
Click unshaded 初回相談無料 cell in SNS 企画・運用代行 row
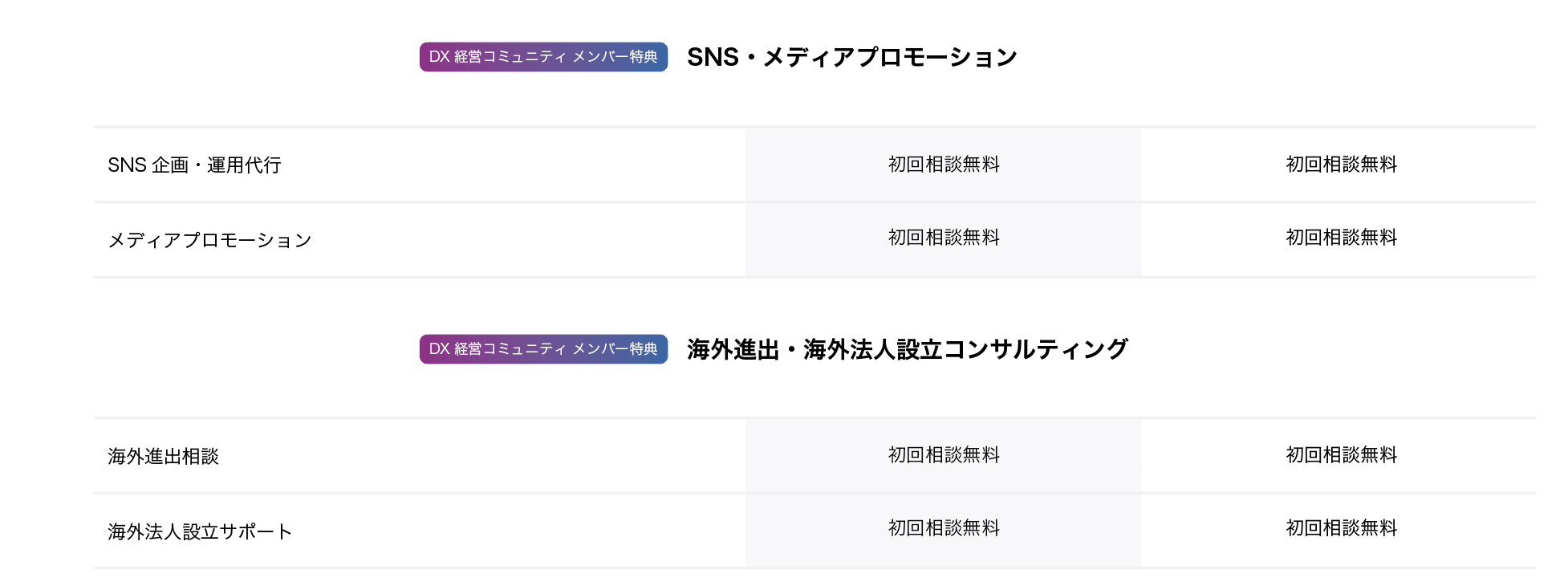(x=1341, y=165)
